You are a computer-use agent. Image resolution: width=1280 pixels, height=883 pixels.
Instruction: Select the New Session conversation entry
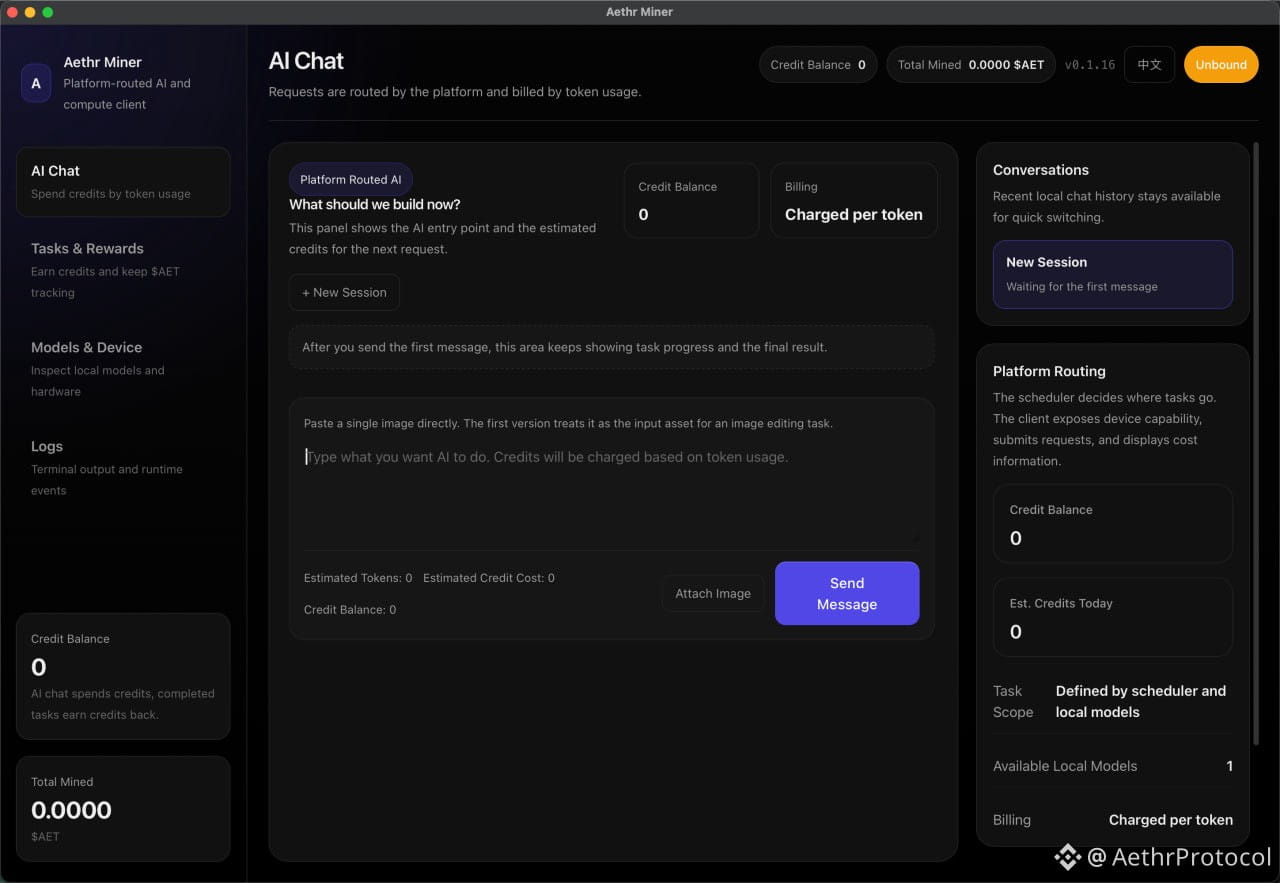(x=1113, y=274)
